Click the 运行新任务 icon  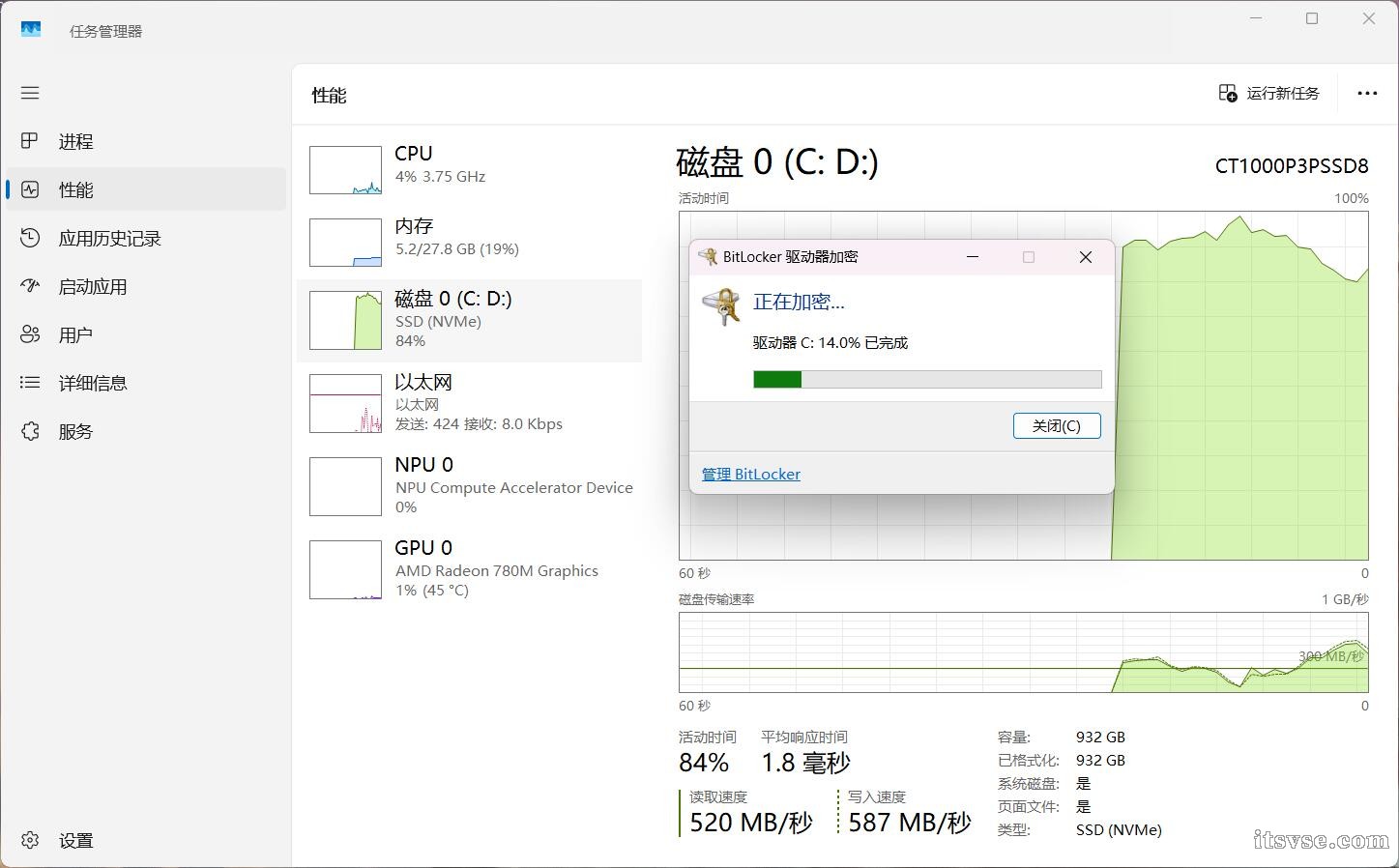pos(1228,93)
